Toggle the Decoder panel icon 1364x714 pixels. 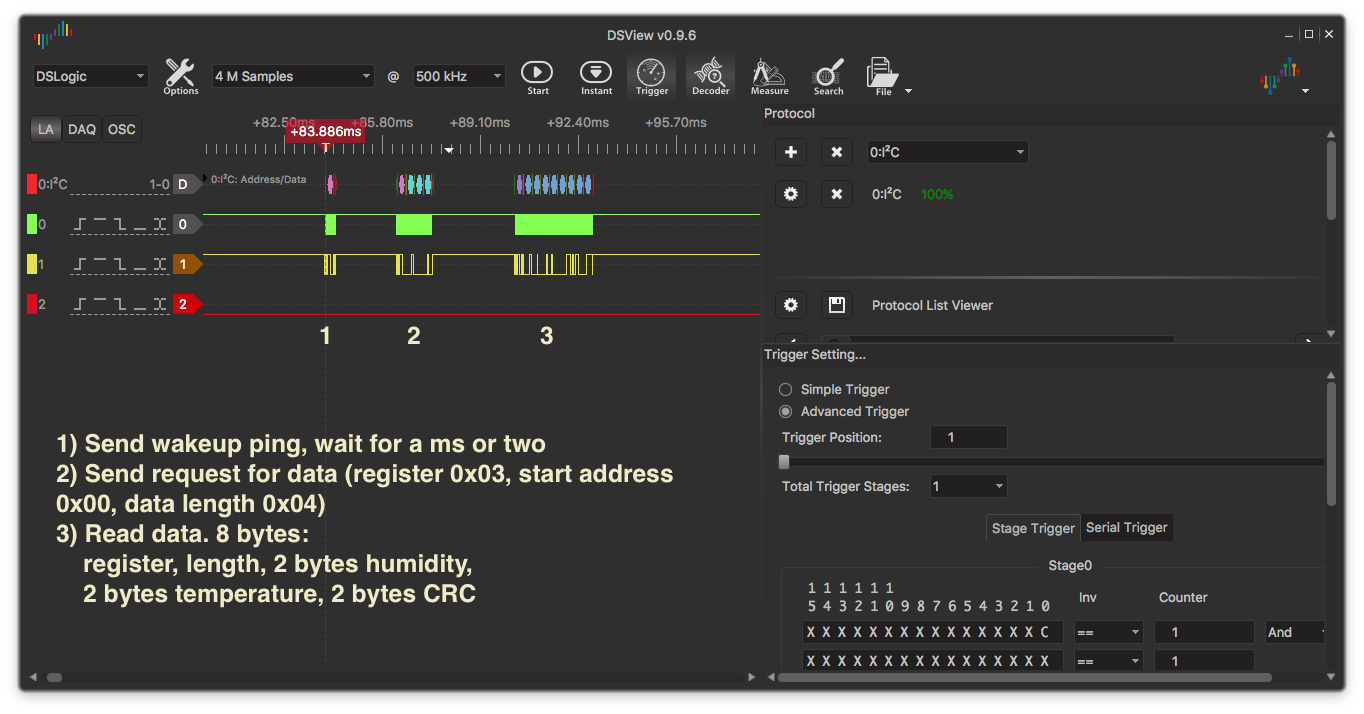pyautogui.click(x=710, y=75)
